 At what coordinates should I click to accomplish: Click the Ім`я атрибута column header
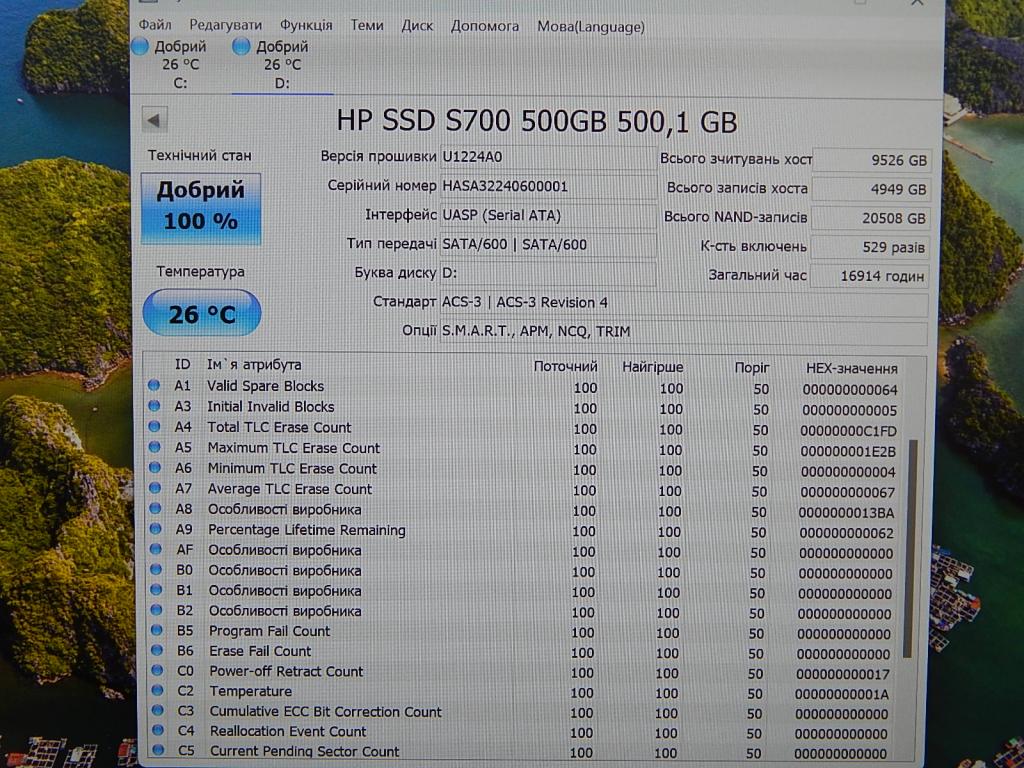click(x=254, y=364)
